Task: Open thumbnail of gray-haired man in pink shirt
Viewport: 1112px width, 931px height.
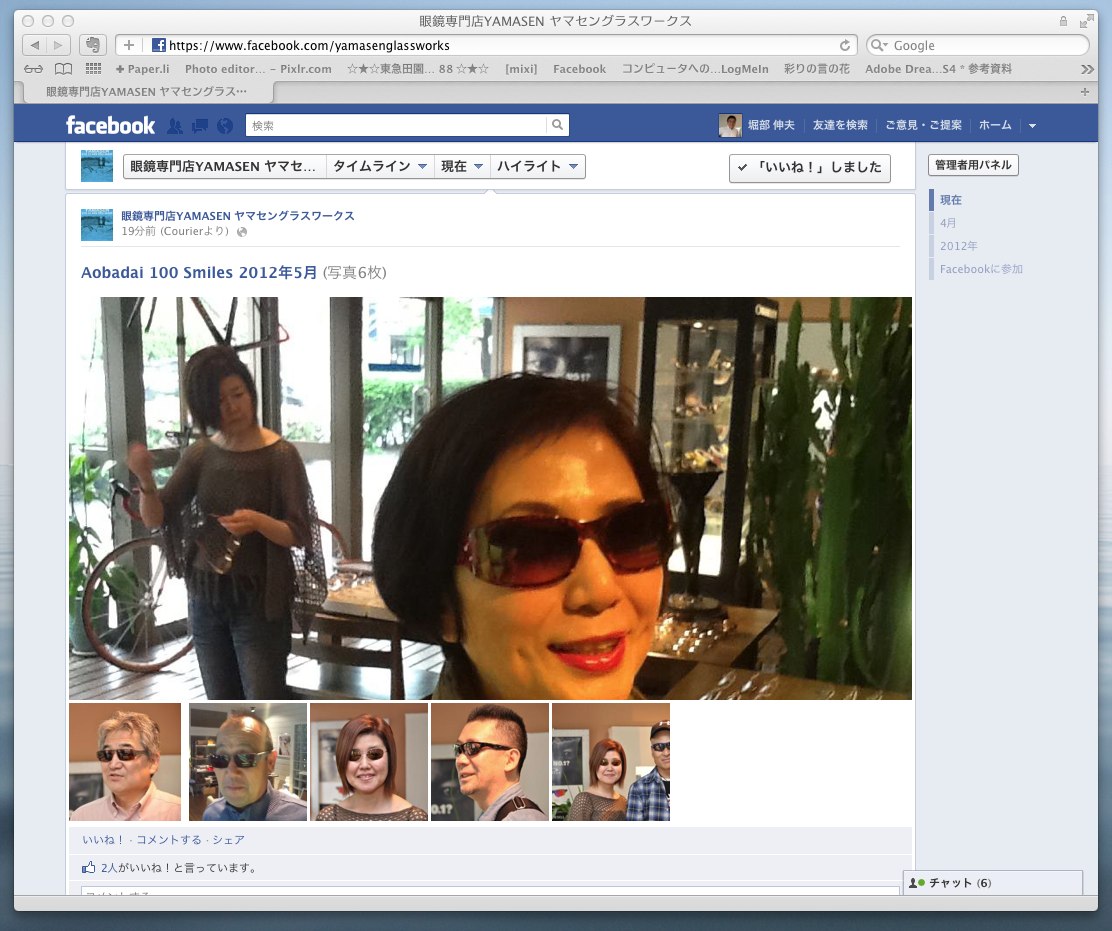Action: coord(125,762)
